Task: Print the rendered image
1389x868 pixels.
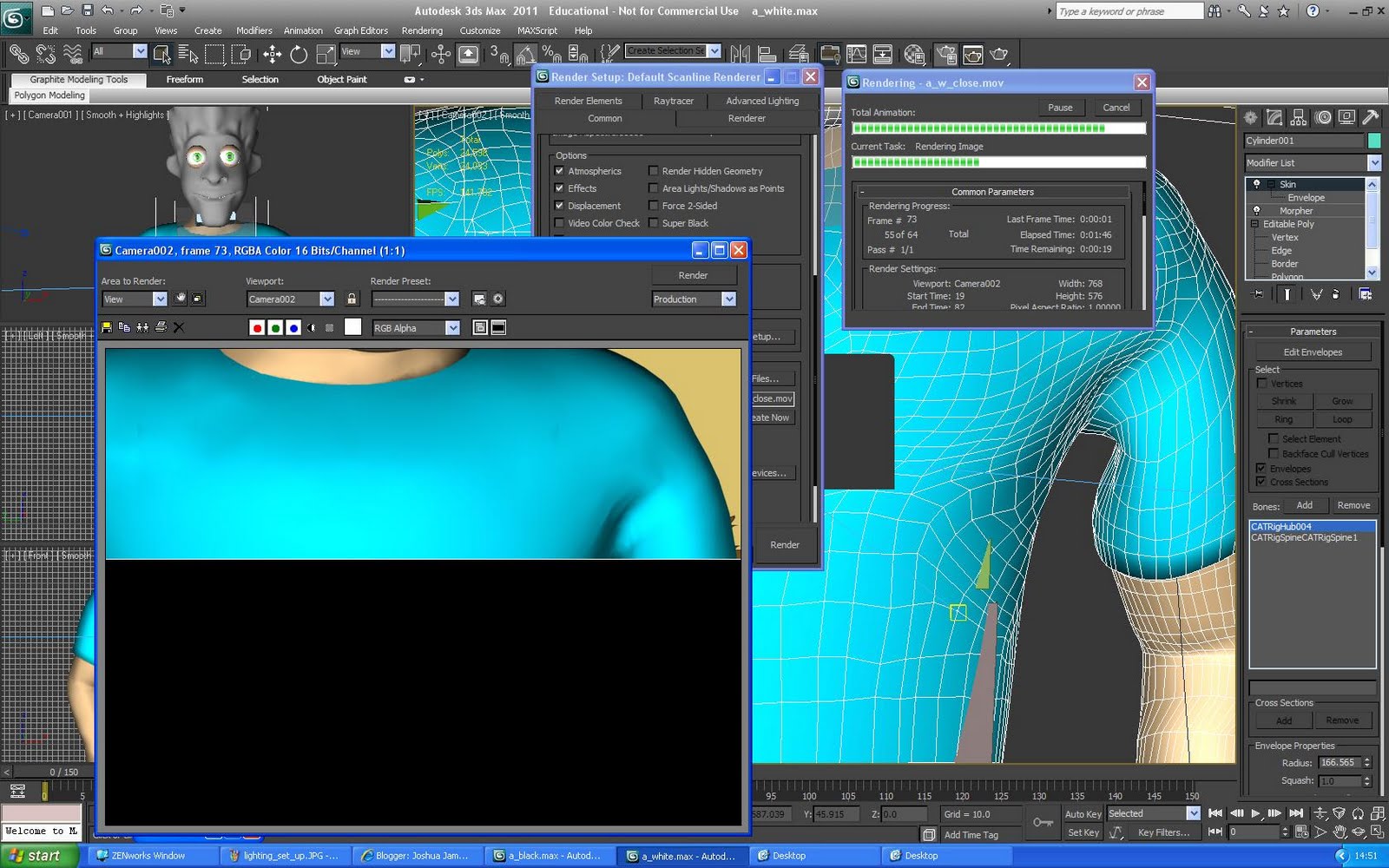Action: 161,327
